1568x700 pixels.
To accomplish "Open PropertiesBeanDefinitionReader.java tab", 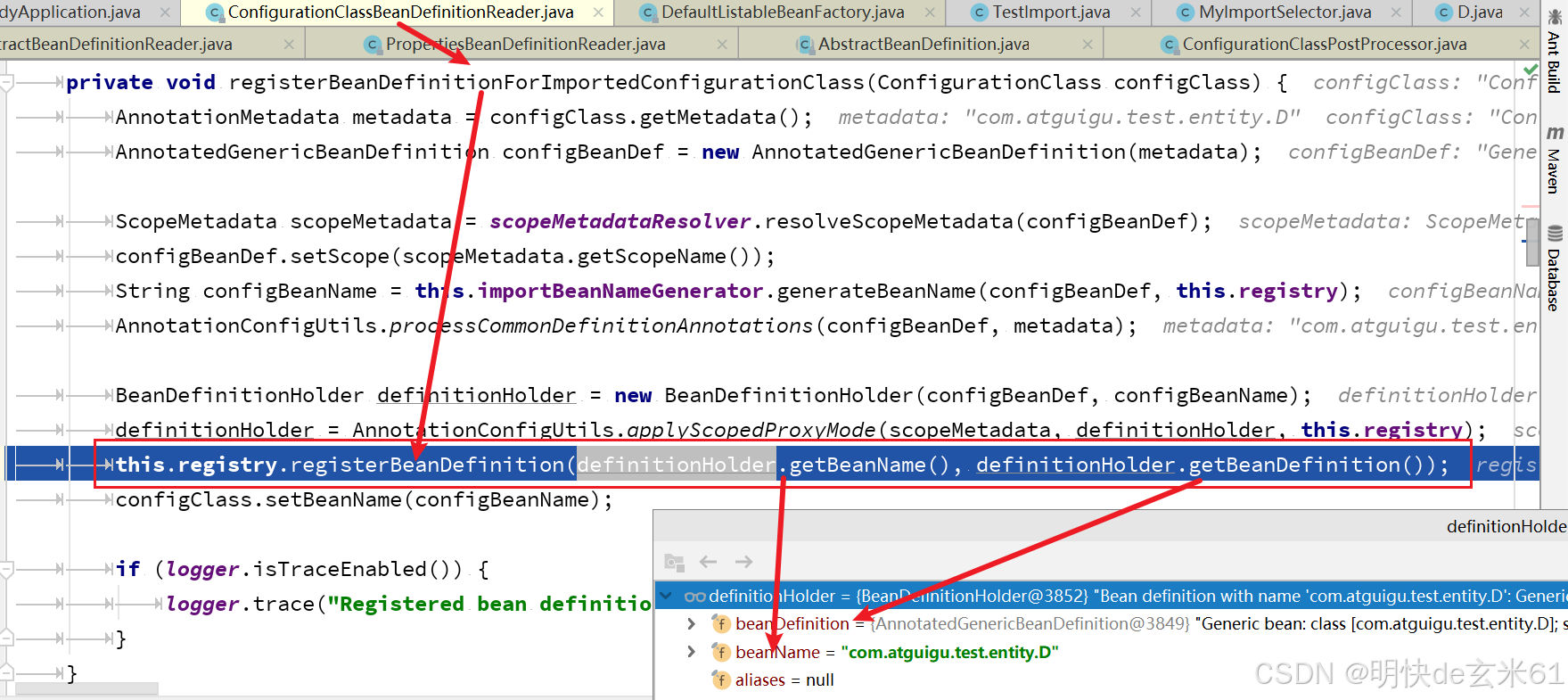I will (525, 44).
